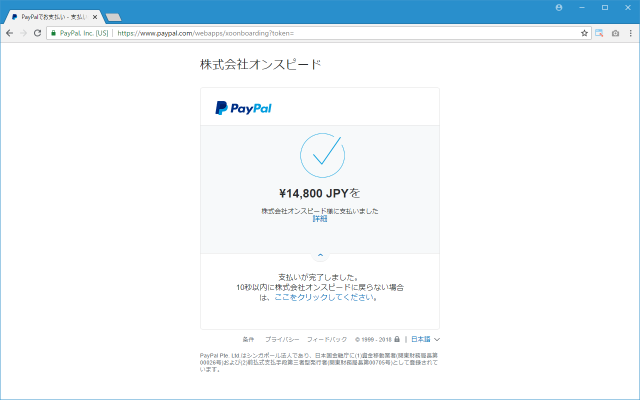This screenshot has width=640, height=400.
Task: Open a new browser tab
Action: coord(113,17)
